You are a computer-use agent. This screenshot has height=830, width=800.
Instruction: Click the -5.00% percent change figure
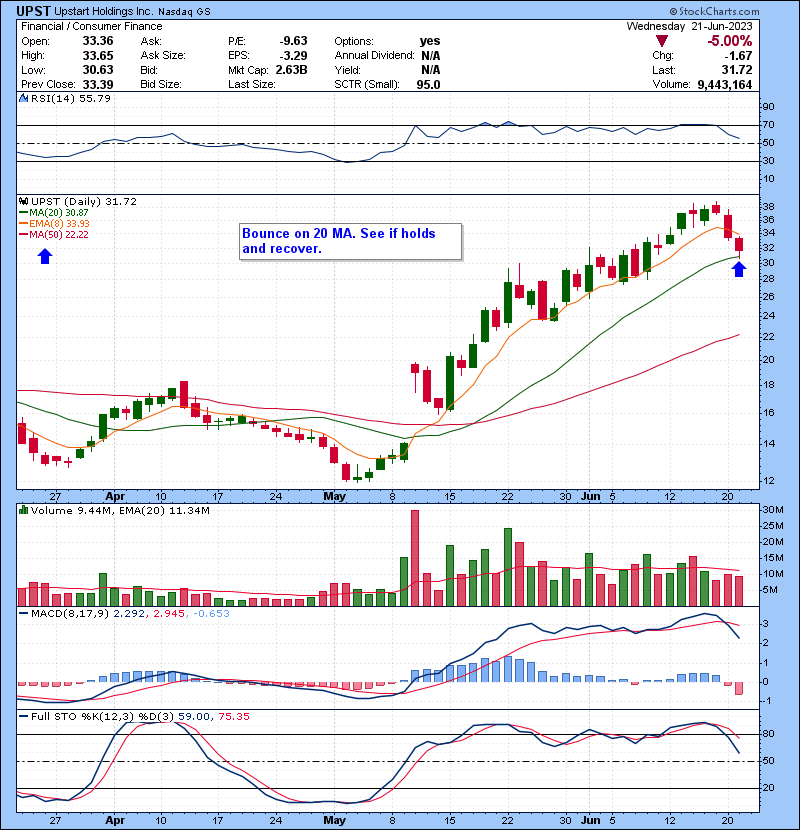[730, 41]
